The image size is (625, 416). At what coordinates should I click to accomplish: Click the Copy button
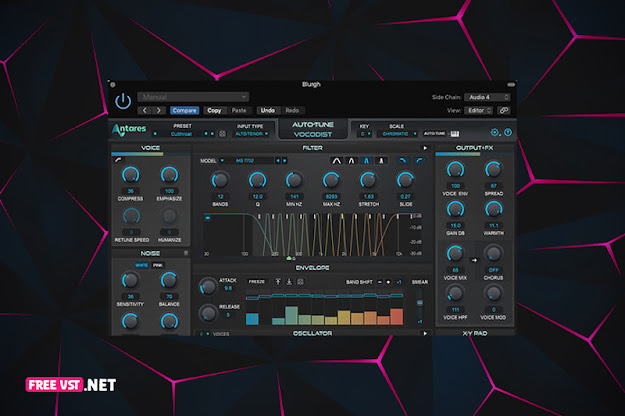[x=214, y=110]
